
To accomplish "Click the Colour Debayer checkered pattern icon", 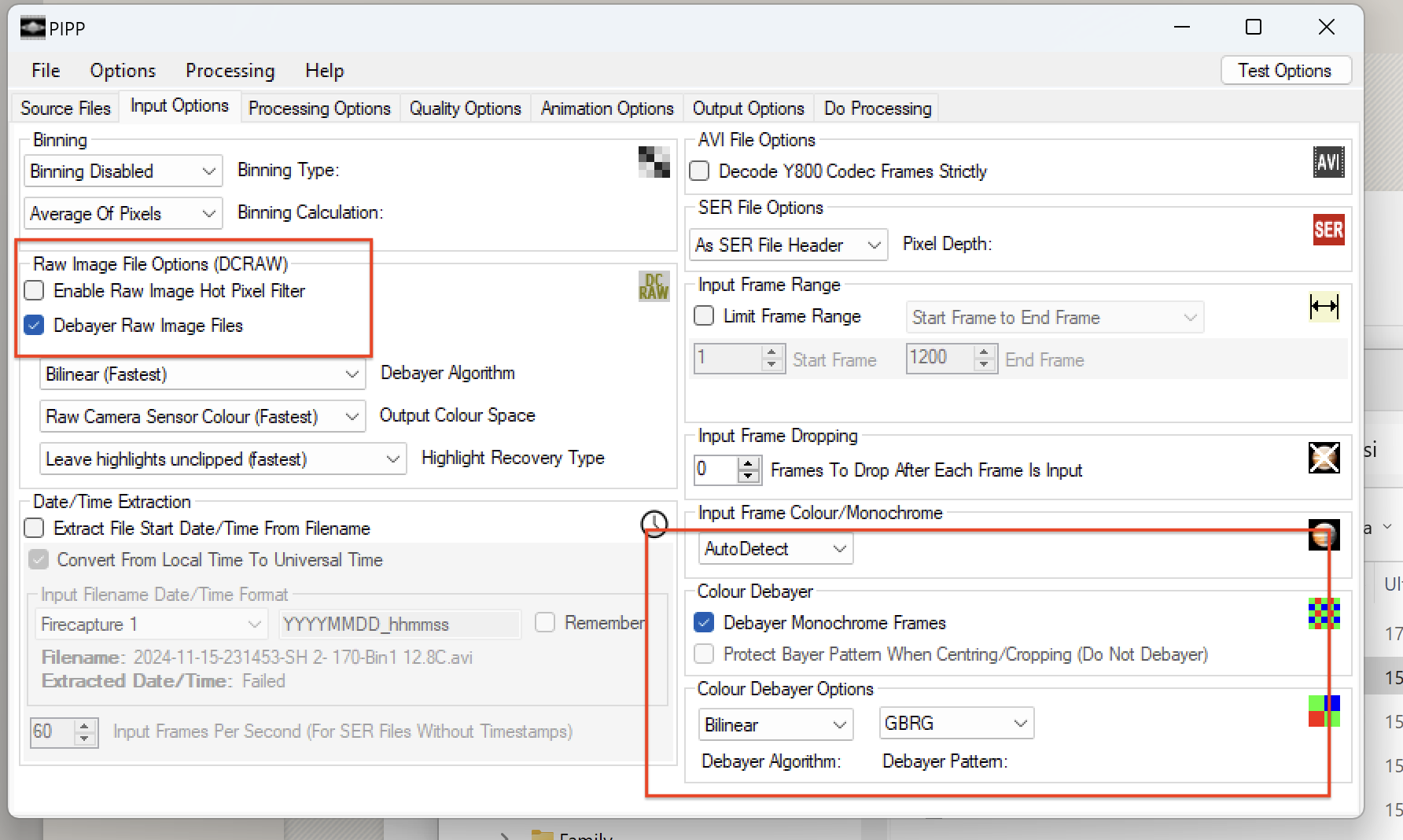I will coord(1324,613).
